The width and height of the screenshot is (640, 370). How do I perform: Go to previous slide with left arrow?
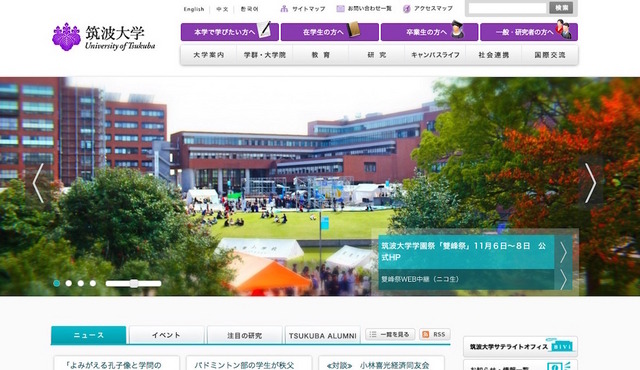(38, 183)
